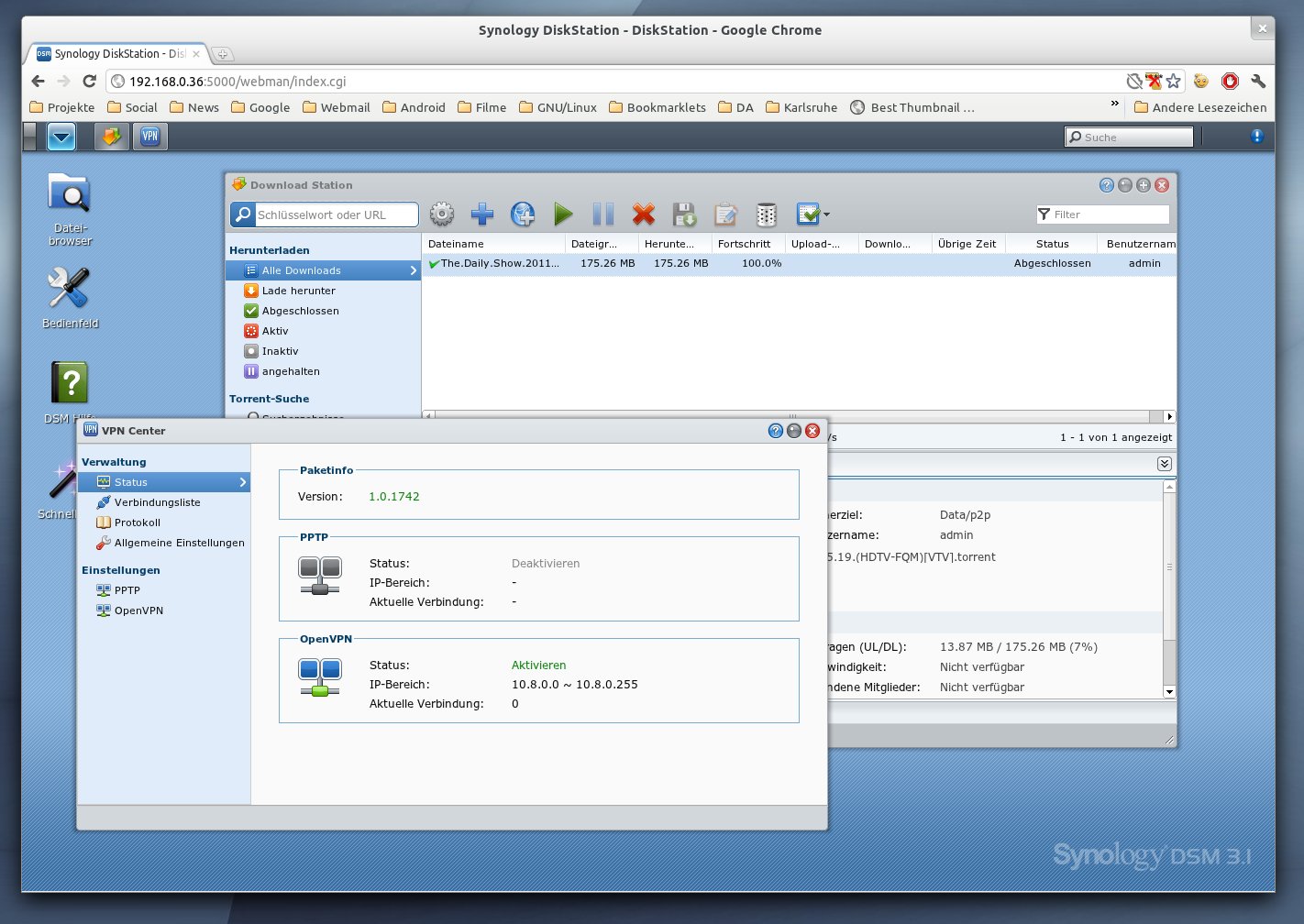Show Abgeschlossen downloads

pos(300,311)
